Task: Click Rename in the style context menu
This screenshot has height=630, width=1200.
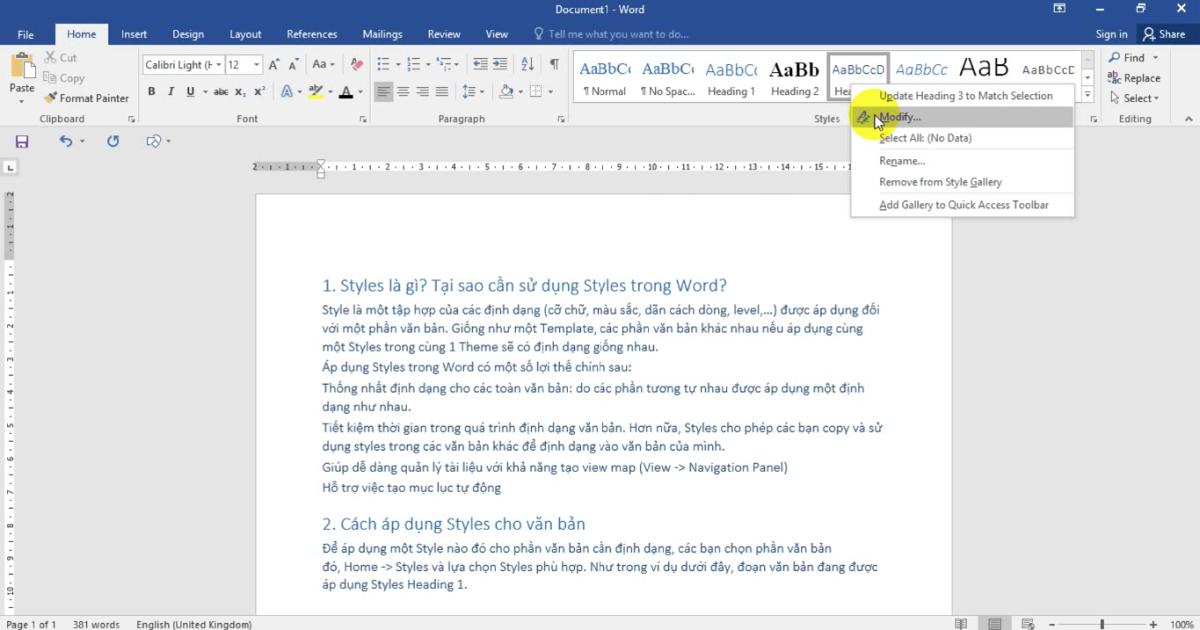Action: coord(903,160)
